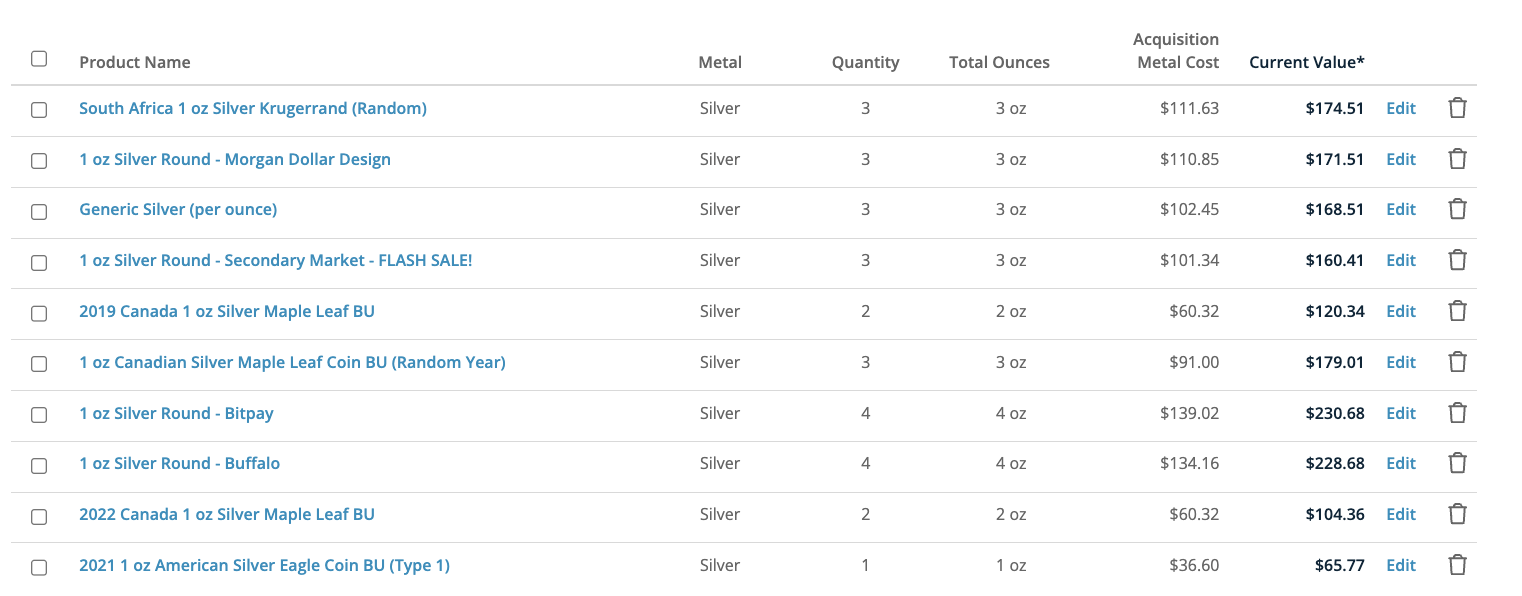Delete the Secondary Market FLASH SALE row
This screenshot has height=596, width=1522.
pyautogui.click(x=1457, y=260)
